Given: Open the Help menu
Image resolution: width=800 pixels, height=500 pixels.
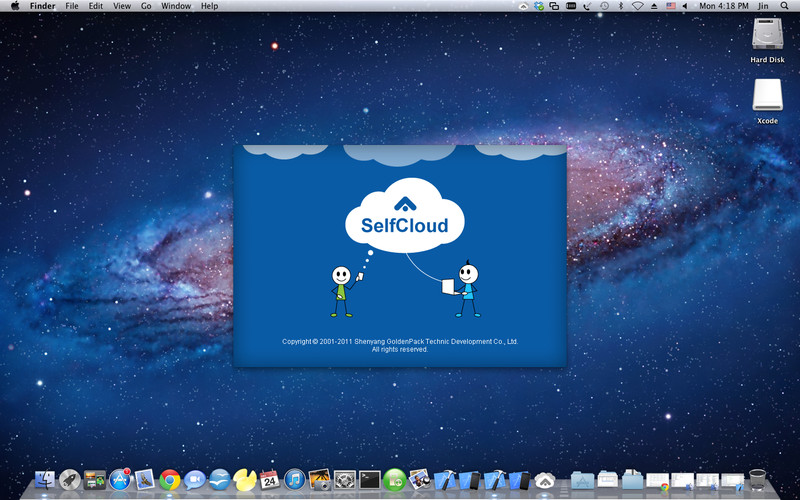Looking at the screenshot, I should pos(209,6).
